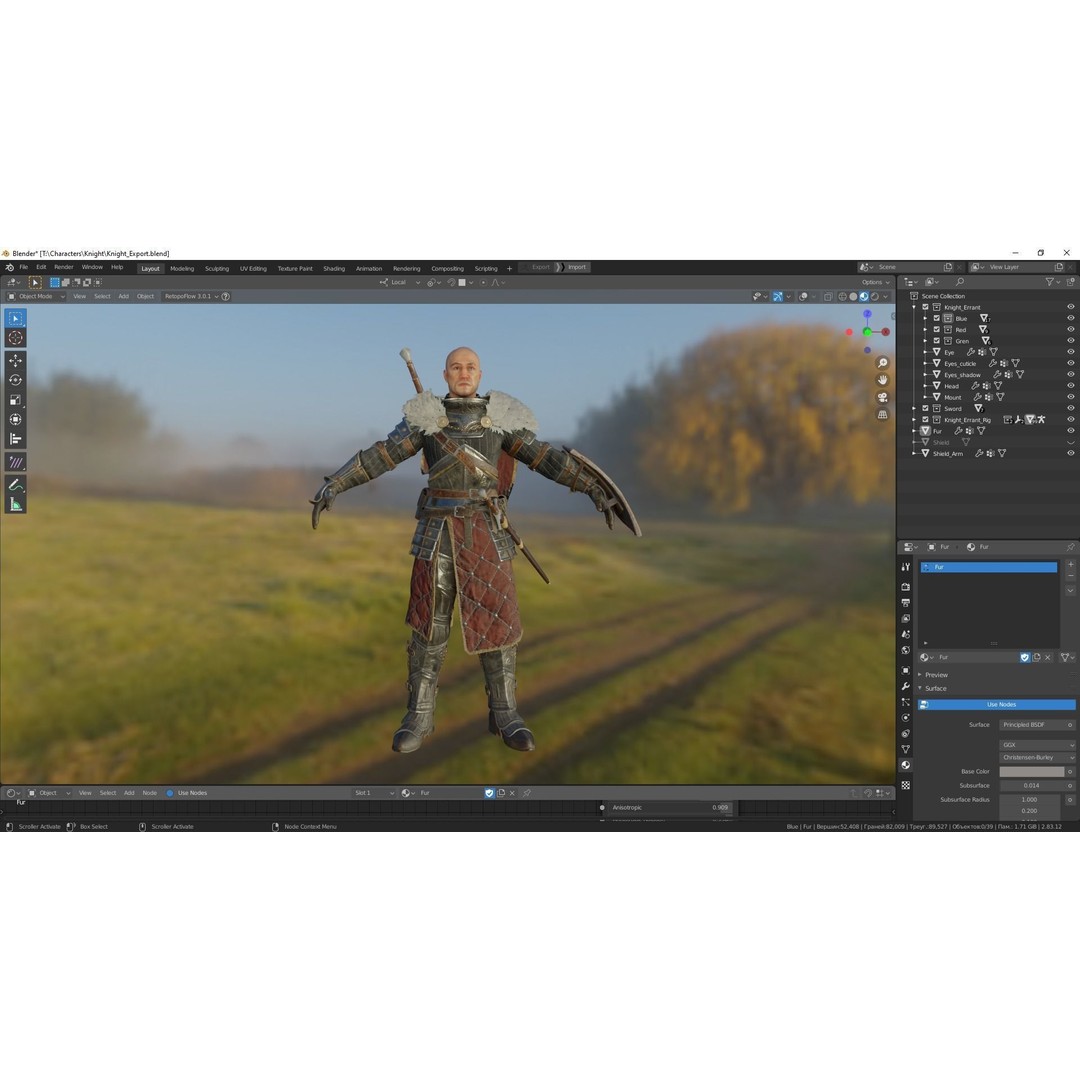Hide the Fur object in outliner
1080x1080 pixels.
click(1070, 430)
